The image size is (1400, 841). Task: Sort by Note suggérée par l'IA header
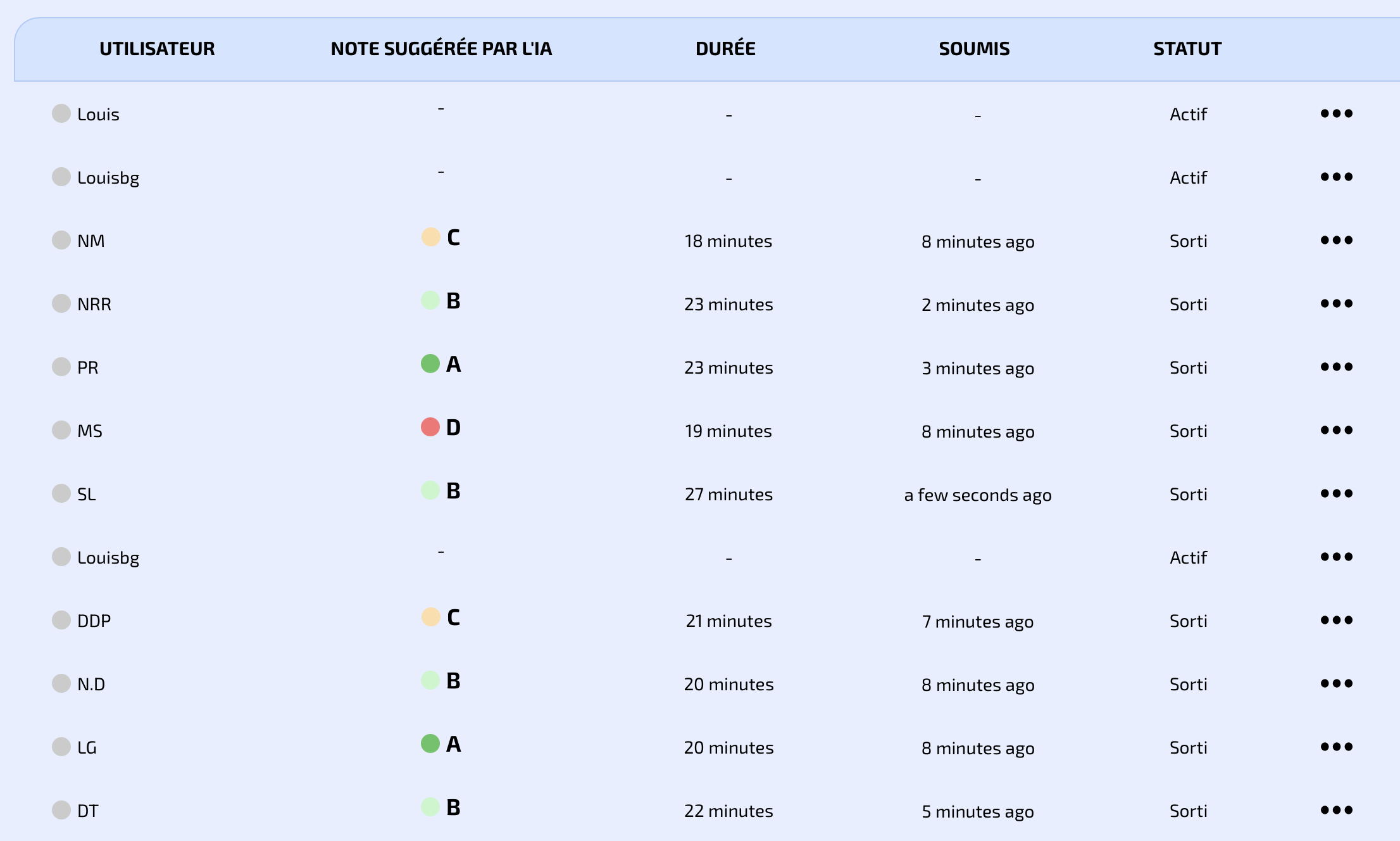(x=441, y=49)
